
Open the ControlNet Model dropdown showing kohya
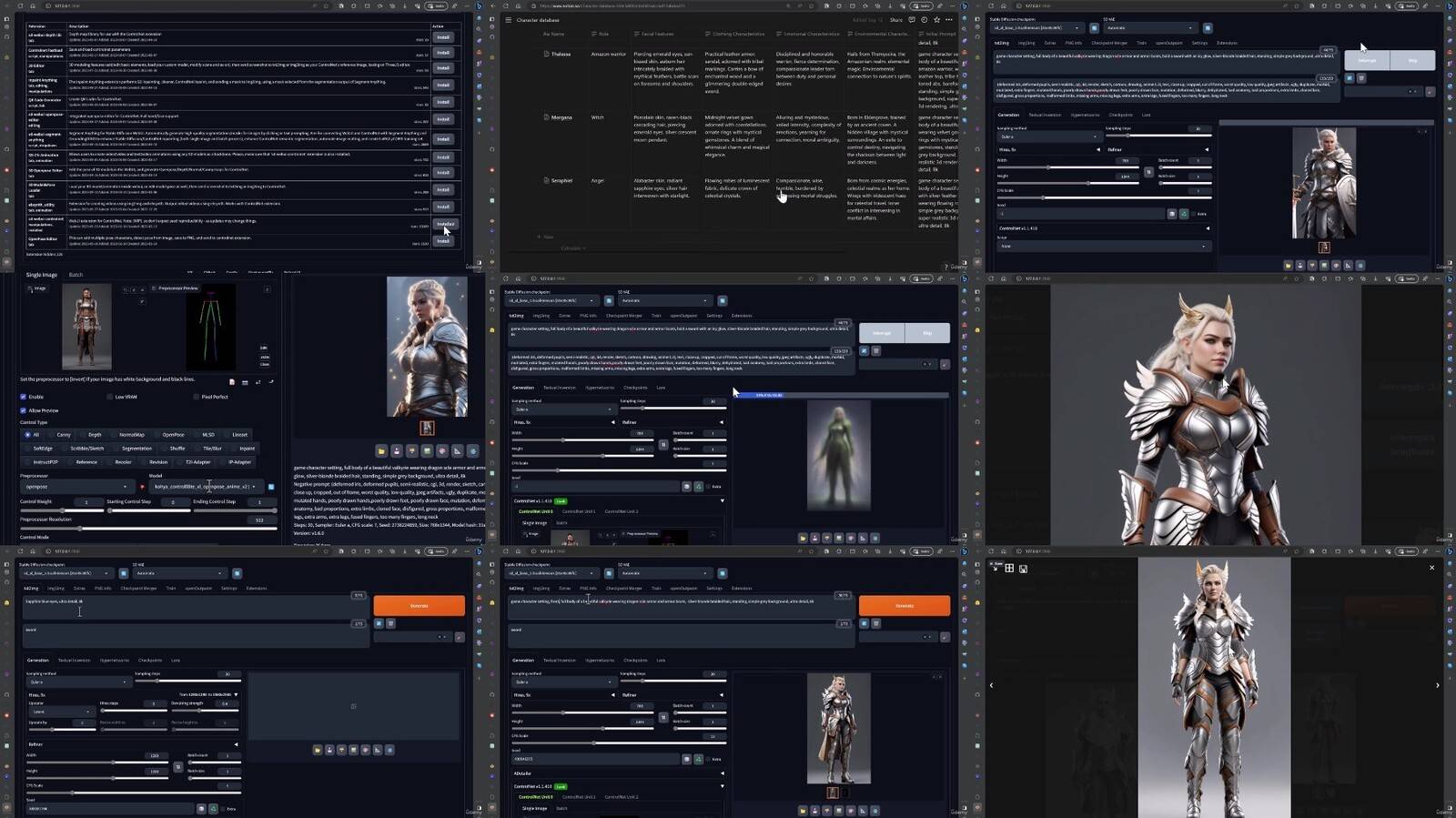[x=206, y=487]
